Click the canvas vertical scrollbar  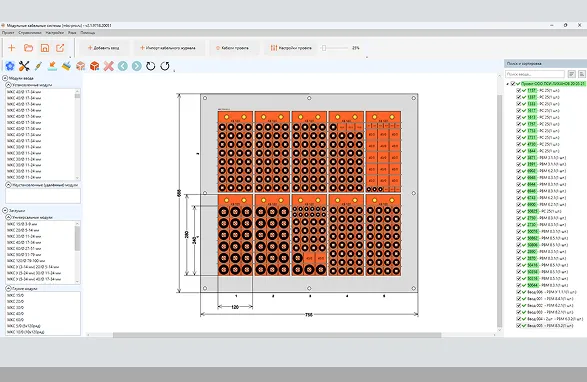(x=499, y=210)
